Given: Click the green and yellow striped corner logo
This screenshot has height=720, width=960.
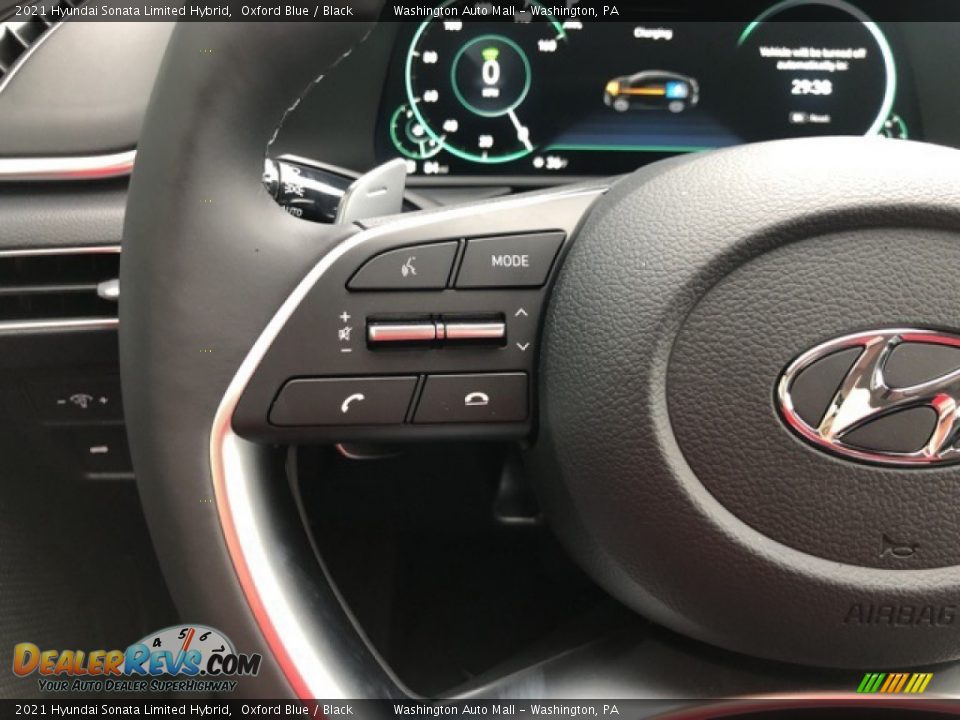Looking at the screenshot, I should point(895,683).
